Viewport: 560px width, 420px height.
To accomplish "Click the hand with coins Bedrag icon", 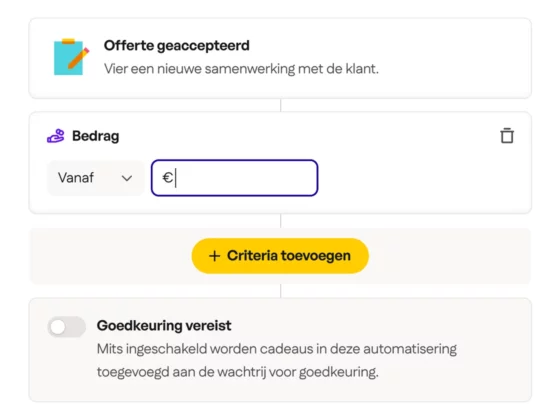I will click(56, 136).
